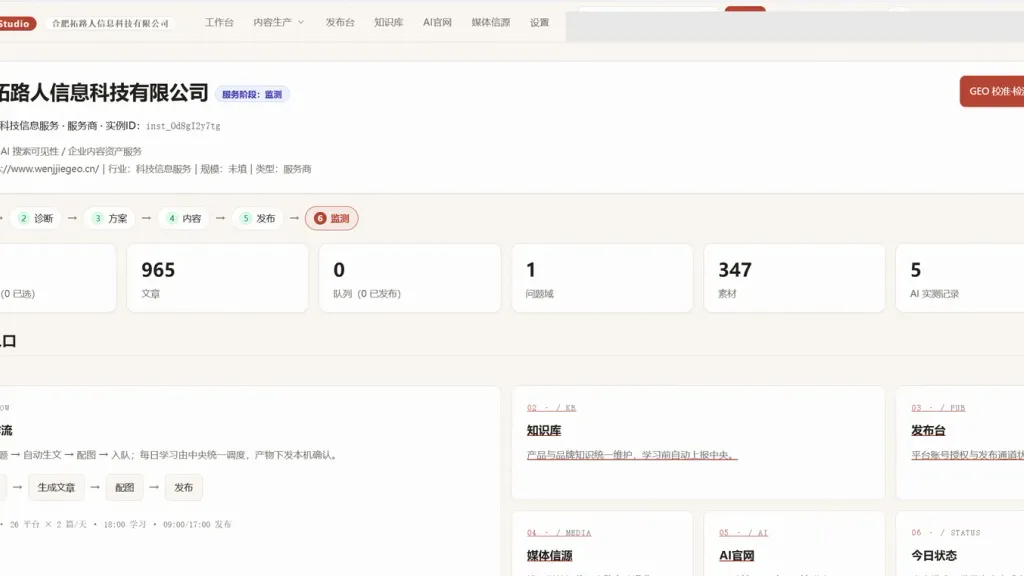The width and height of the screenshot is (1024, 576).
Task: Go to 发布台 in the top navigation
Action: tap(340, 22)
